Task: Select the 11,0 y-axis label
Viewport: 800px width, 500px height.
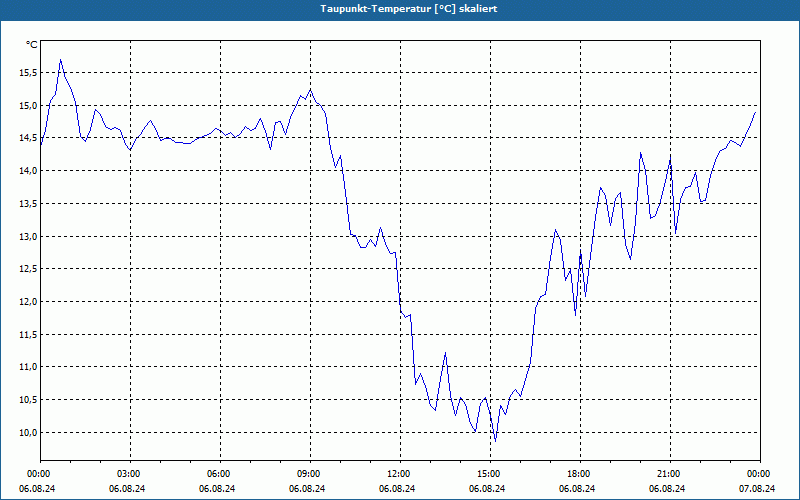Action: pyautogui.click(x=28, y=367)
